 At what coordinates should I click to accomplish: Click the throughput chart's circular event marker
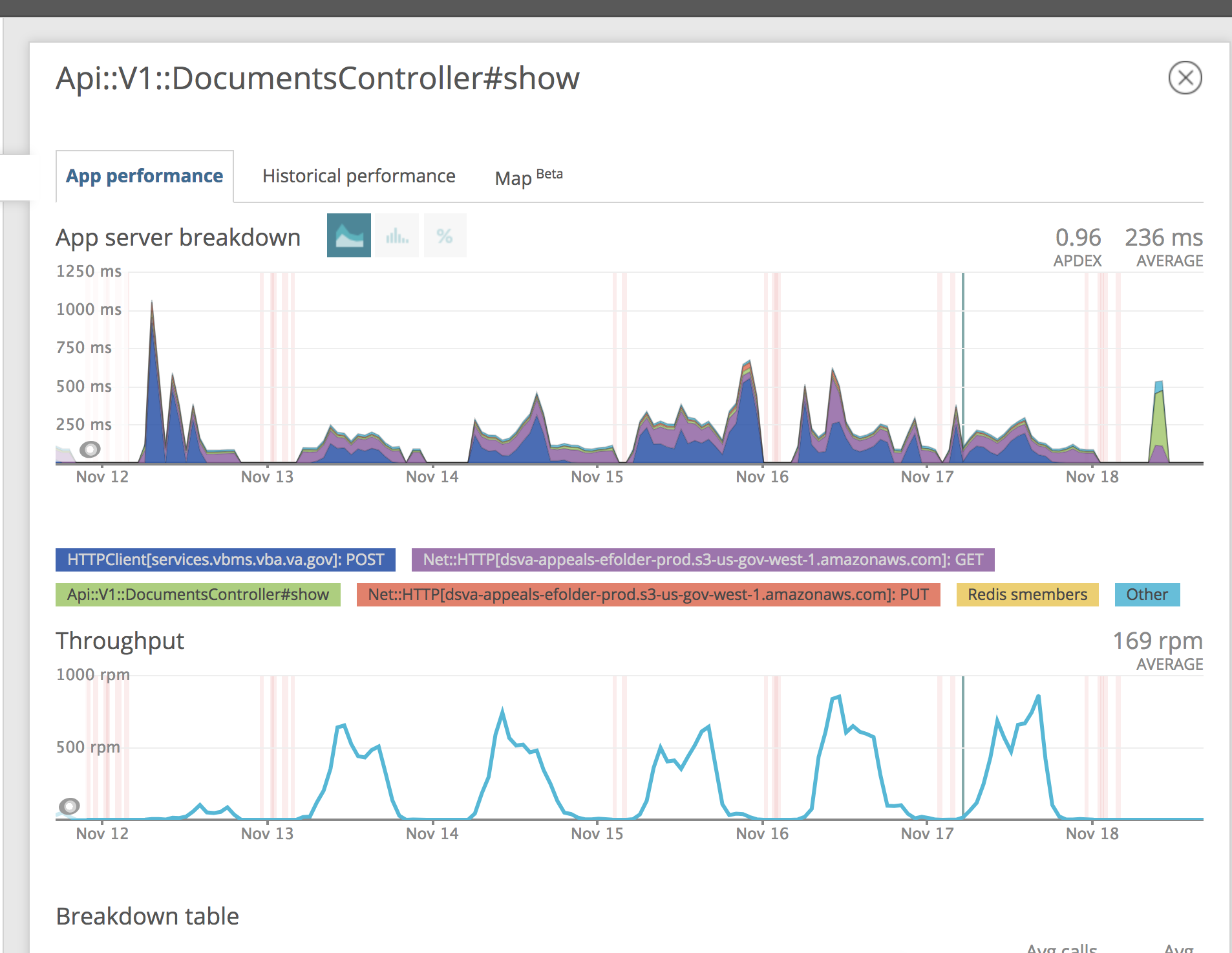[x=69, y=806]
